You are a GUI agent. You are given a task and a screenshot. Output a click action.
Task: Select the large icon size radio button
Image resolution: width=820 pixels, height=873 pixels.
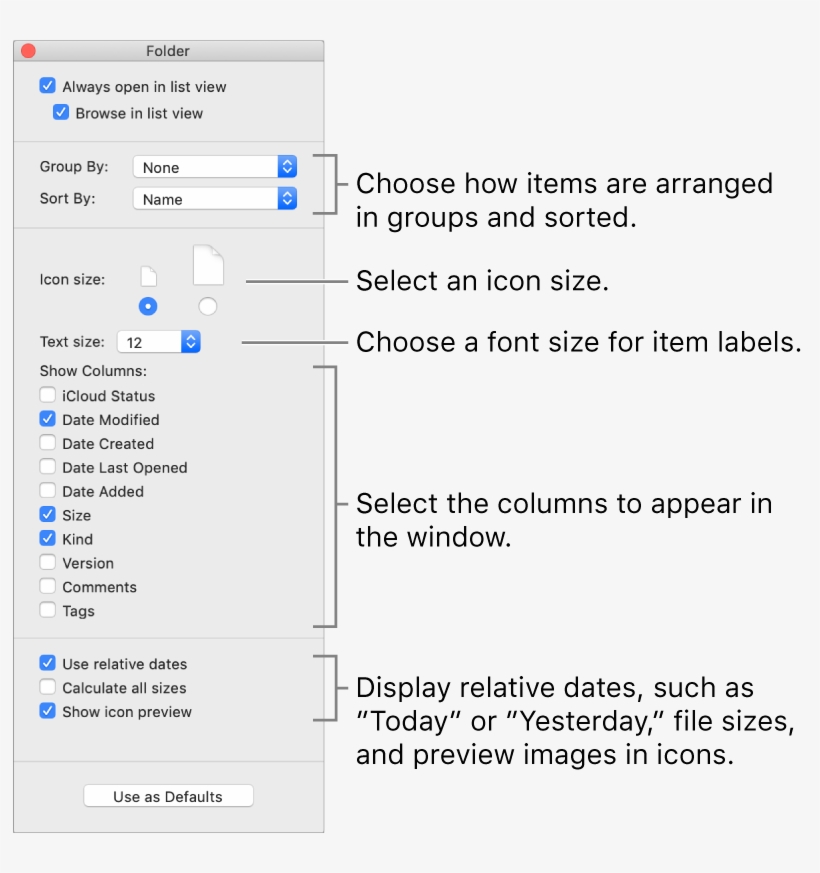coord(207,306)
